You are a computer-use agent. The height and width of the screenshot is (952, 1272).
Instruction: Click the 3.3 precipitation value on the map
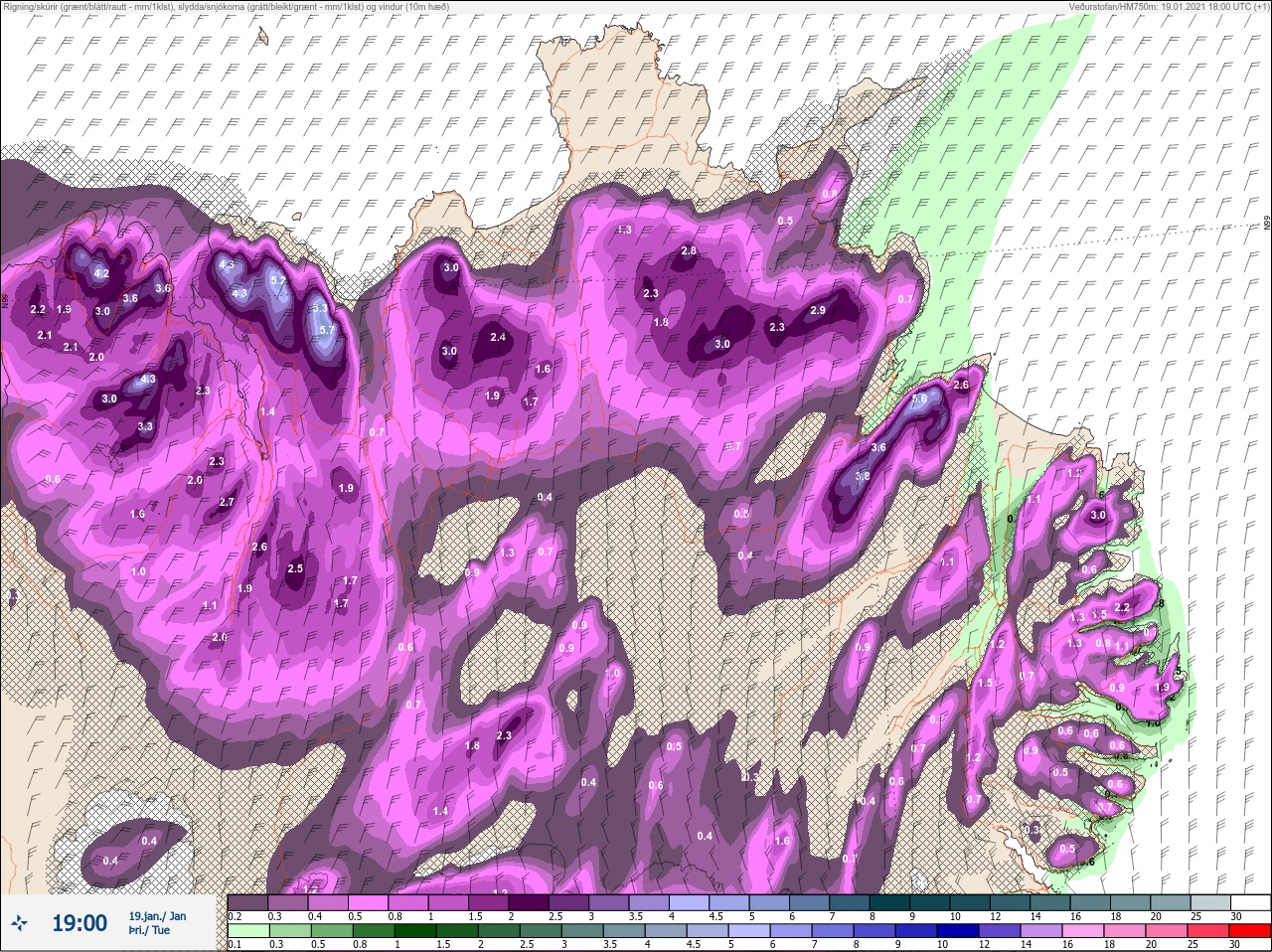click(145, 426)
